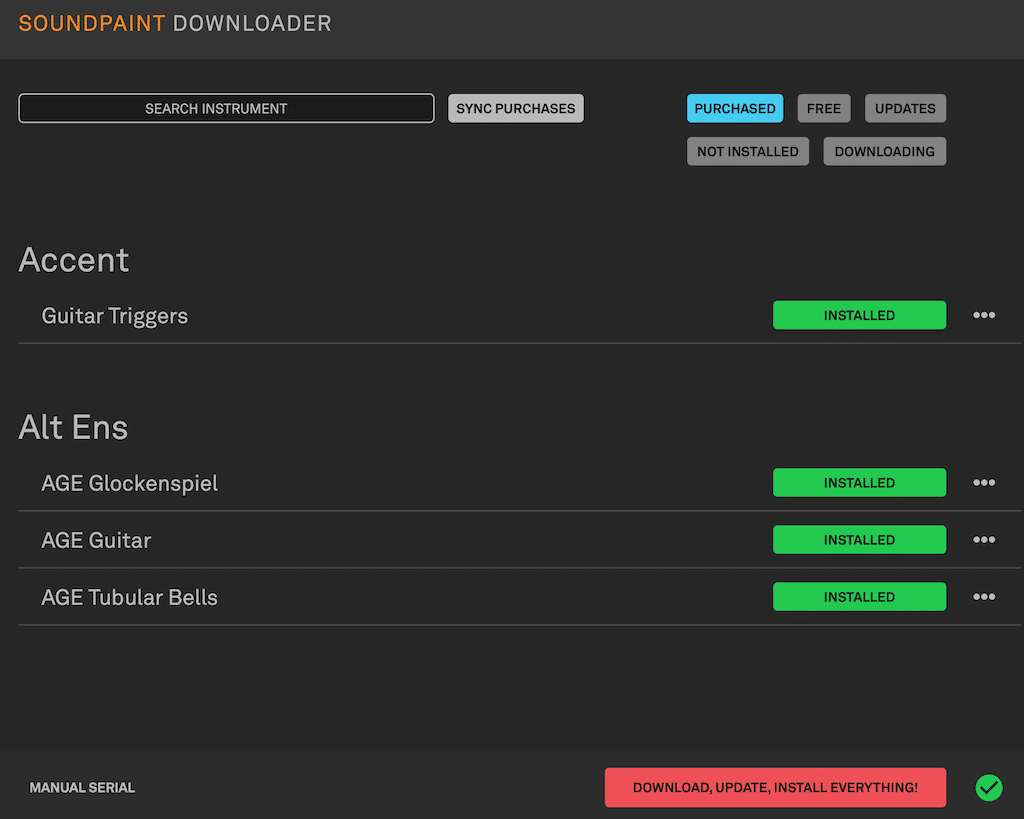Toggle the Not Installed filter
Viewport: 1024px width, 819px height.
click(748, 152)
